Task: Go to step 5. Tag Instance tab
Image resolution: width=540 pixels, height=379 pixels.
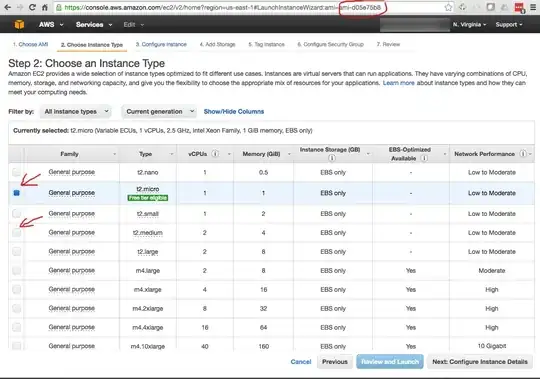Action: [266, 44]
